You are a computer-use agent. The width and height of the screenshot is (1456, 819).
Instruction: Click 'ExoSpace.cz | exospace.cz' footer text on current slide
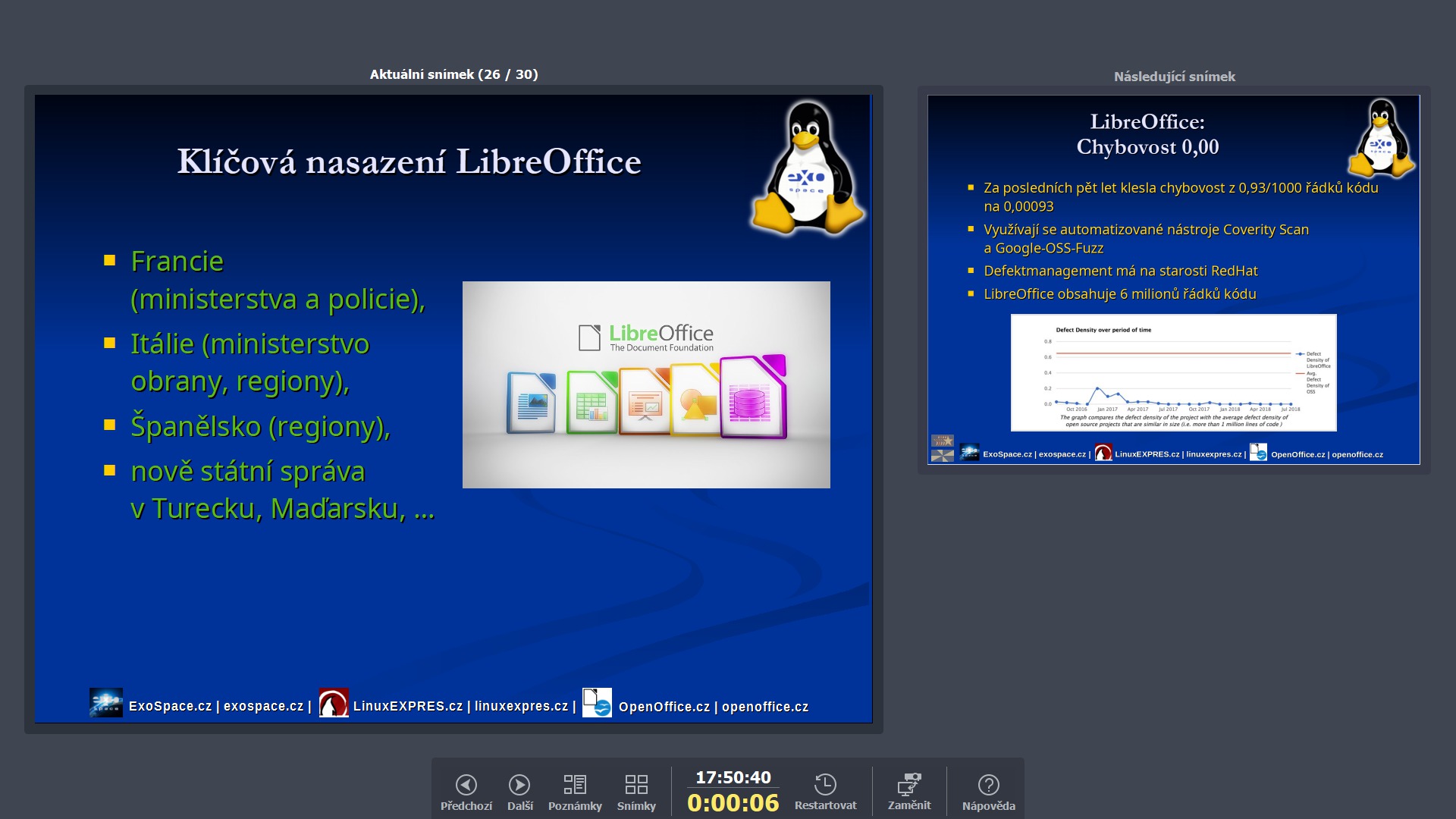(x=215, y=706)
